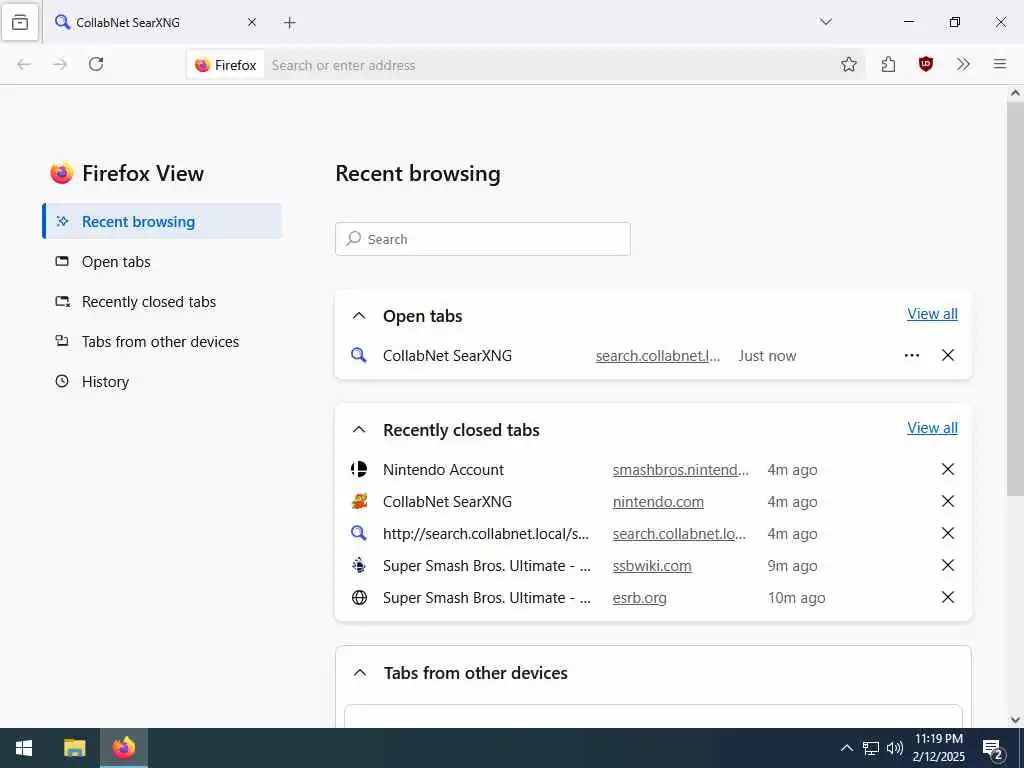Open the network status tray icon
This screenshot has height=768, width=1024.
point(871,748)
